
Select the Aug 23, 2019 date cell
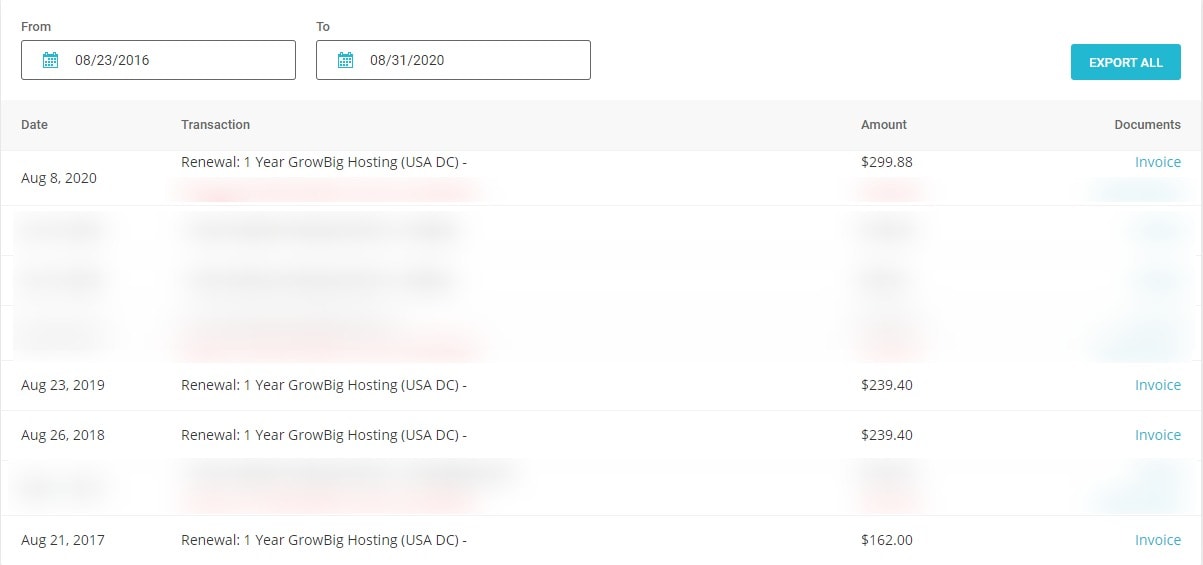pyautogui.click(x=63, y=385)
